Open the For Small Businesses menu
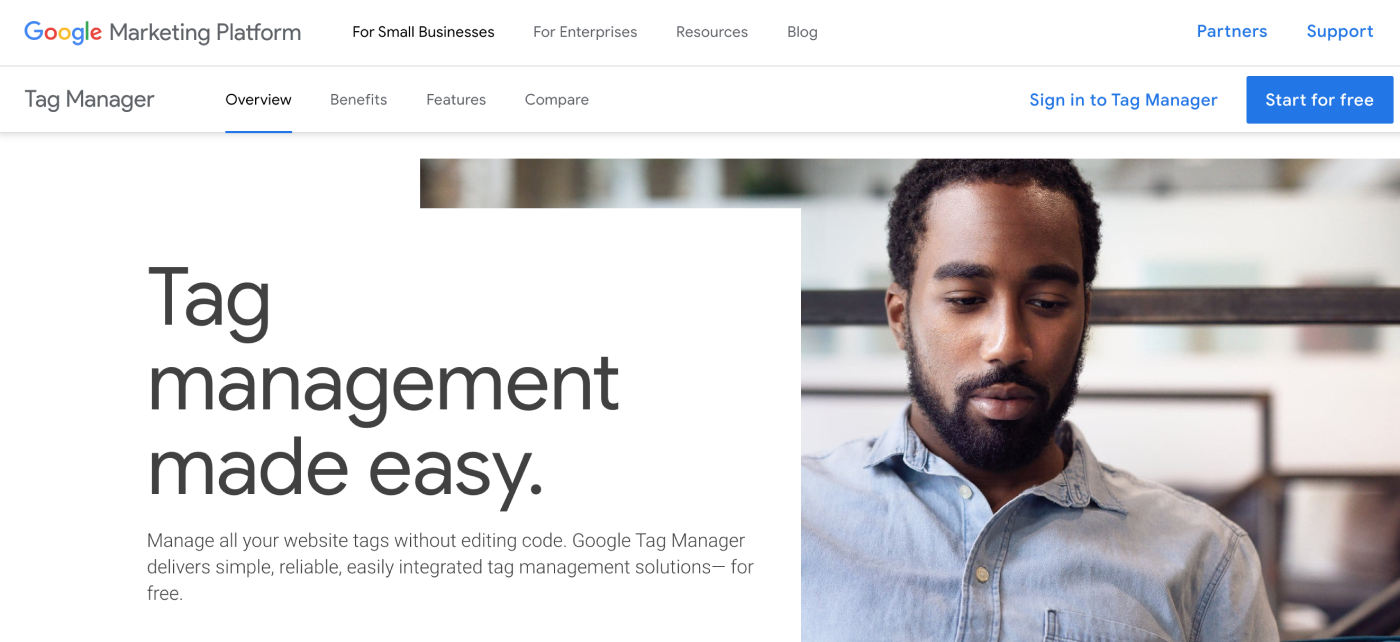1400x642 pixels. coord(423,32)
